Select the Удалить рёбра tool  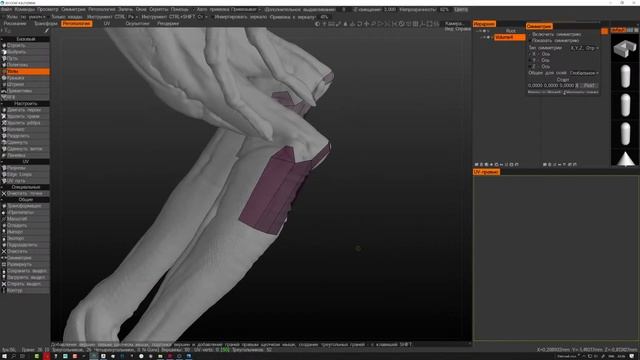25,123
